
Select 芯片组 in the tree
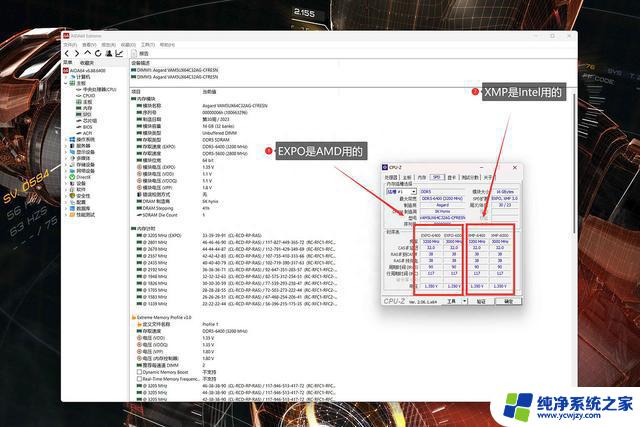coord(87,120)
